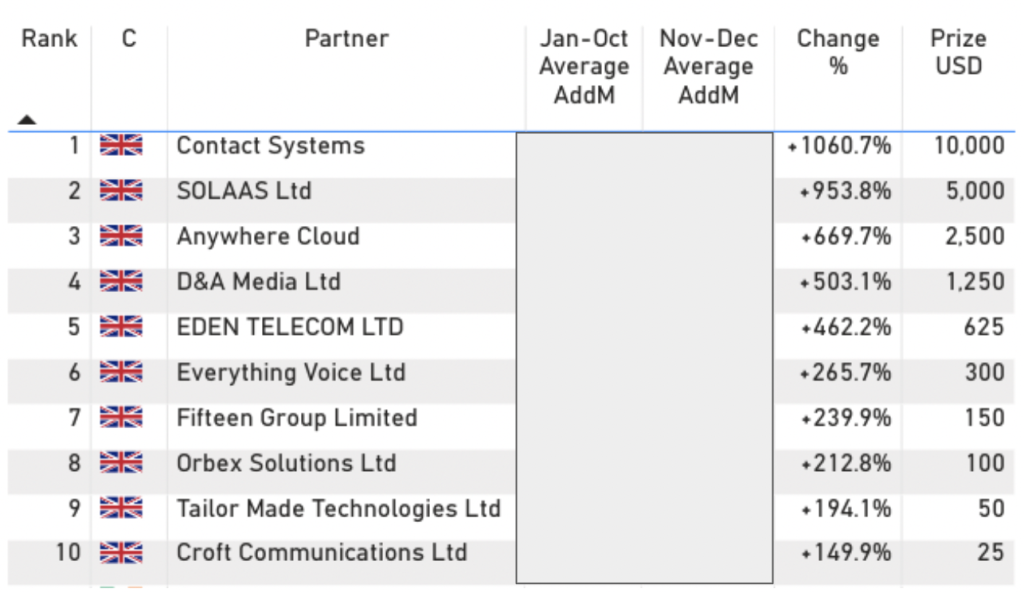
Task: Click the flag icon beside Anywhere Cloud
Action: (x=121, y=237)
